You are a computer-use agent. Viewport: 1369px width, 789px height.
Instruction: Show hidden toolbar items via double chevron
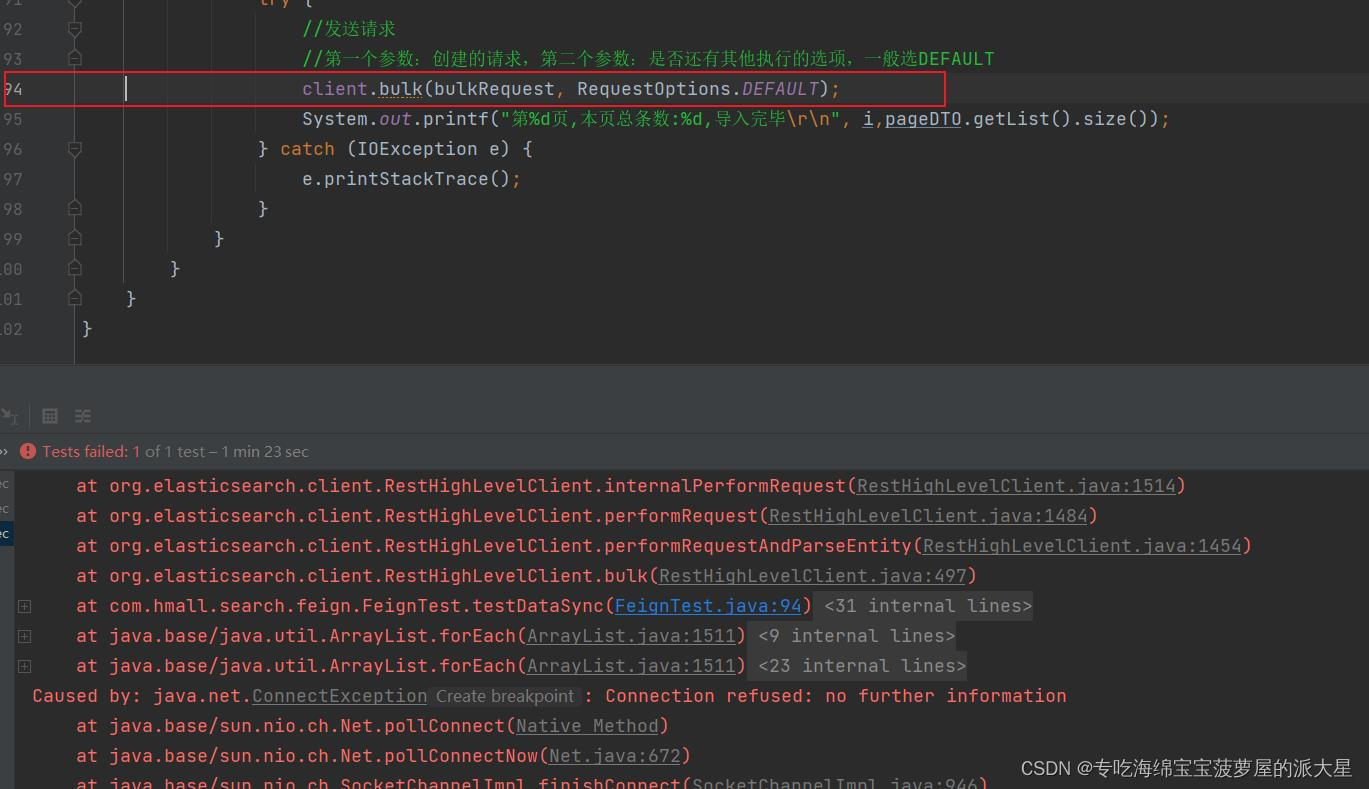pyautogui.click(x=4, y=452)
